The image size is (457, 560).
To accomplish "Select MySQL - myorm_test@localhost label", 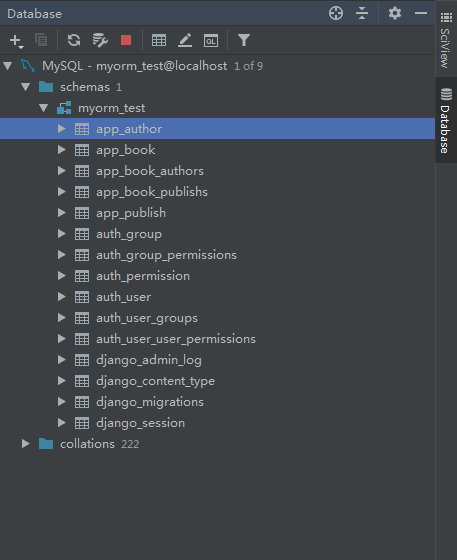I will [135, 66].
